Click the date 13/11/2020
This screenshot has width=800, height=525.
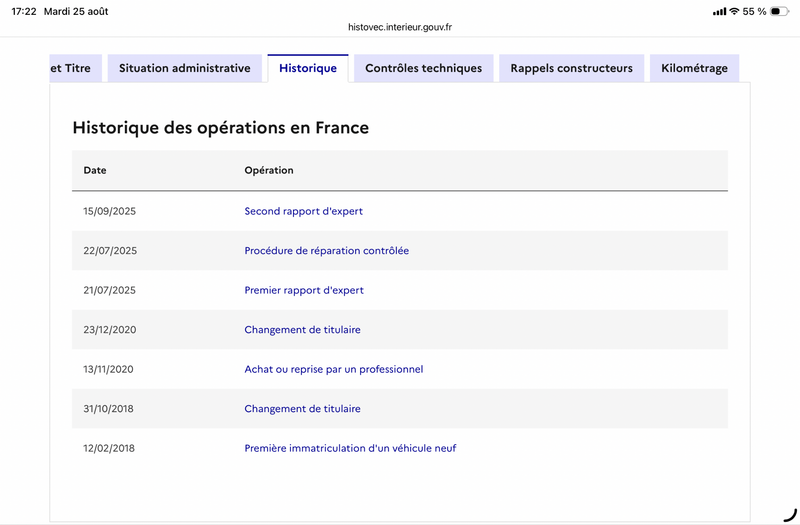coord(108,369)
